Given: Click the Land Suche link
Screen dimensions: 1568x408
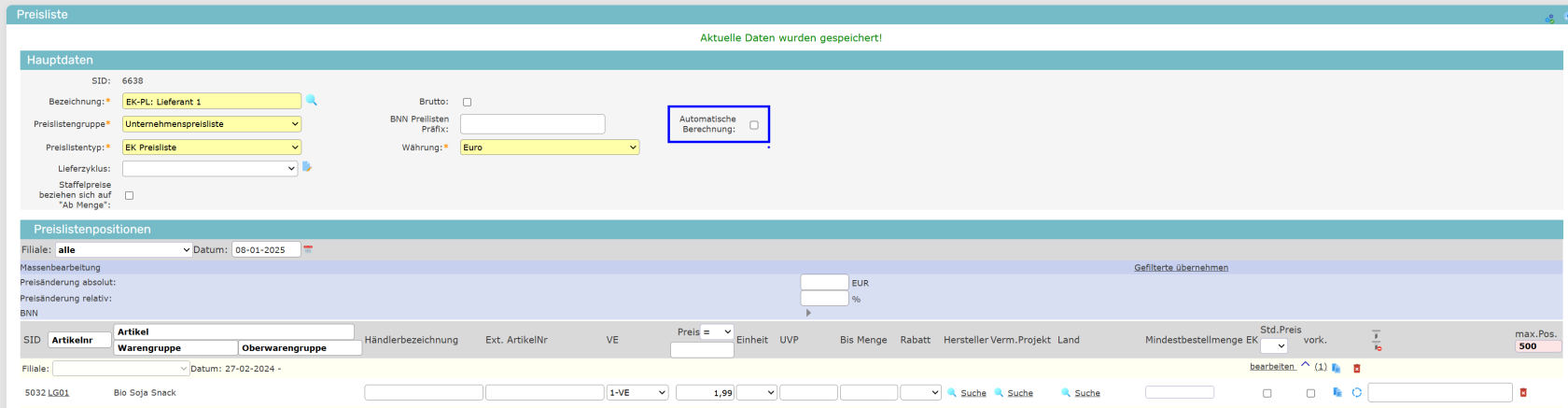Looking at the screenshot, I should (x=1086, y=393).
